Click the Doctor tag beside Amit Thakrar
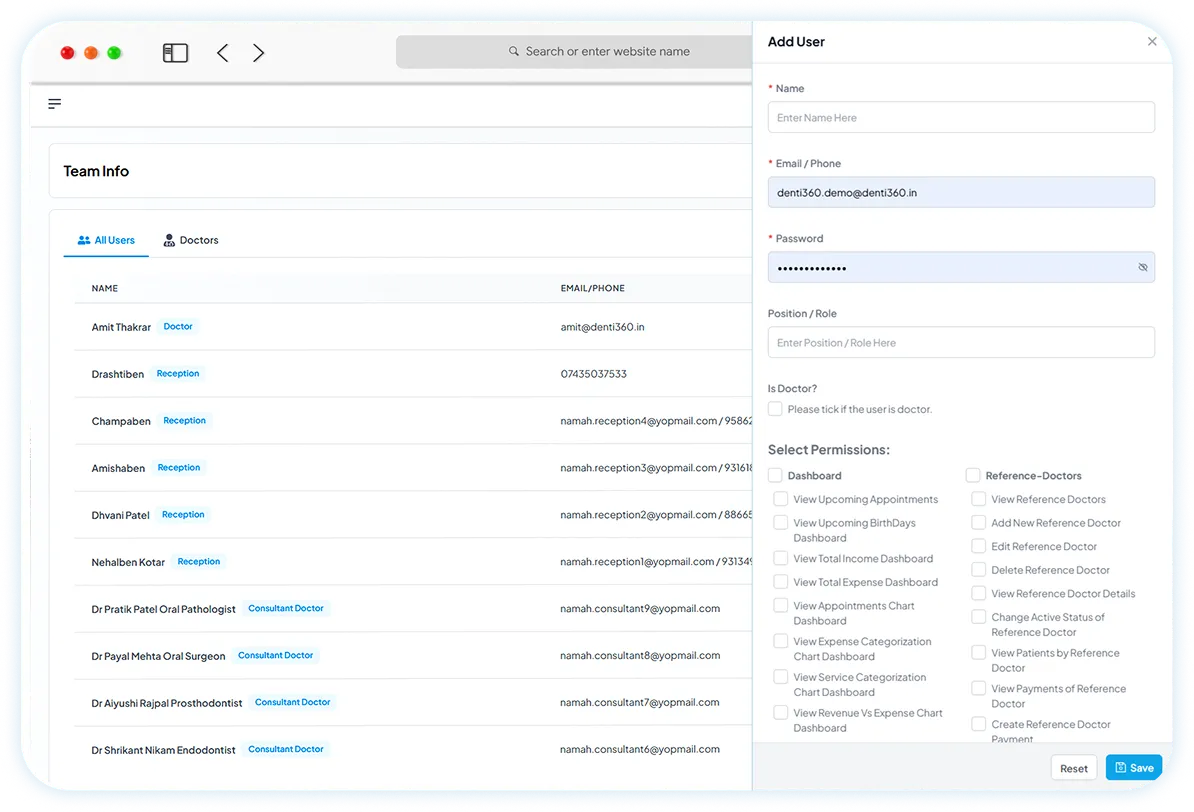Viewport: 1194px width, 812px height. coord(177,326)
